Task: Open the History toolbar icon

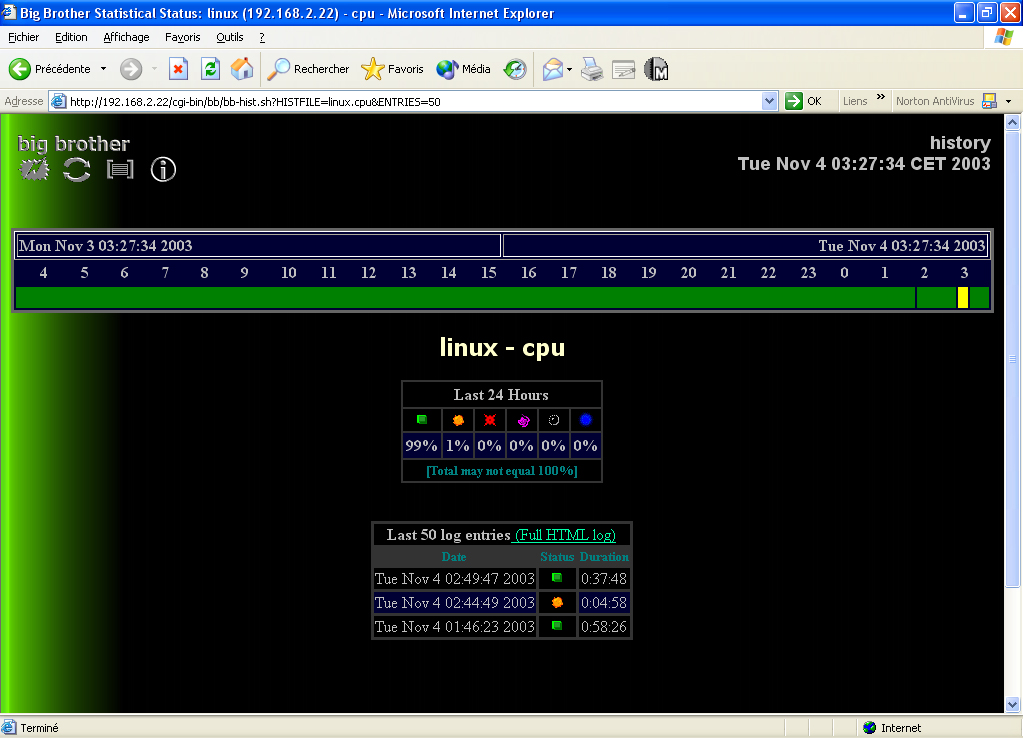Action: [x=515, y=69]
